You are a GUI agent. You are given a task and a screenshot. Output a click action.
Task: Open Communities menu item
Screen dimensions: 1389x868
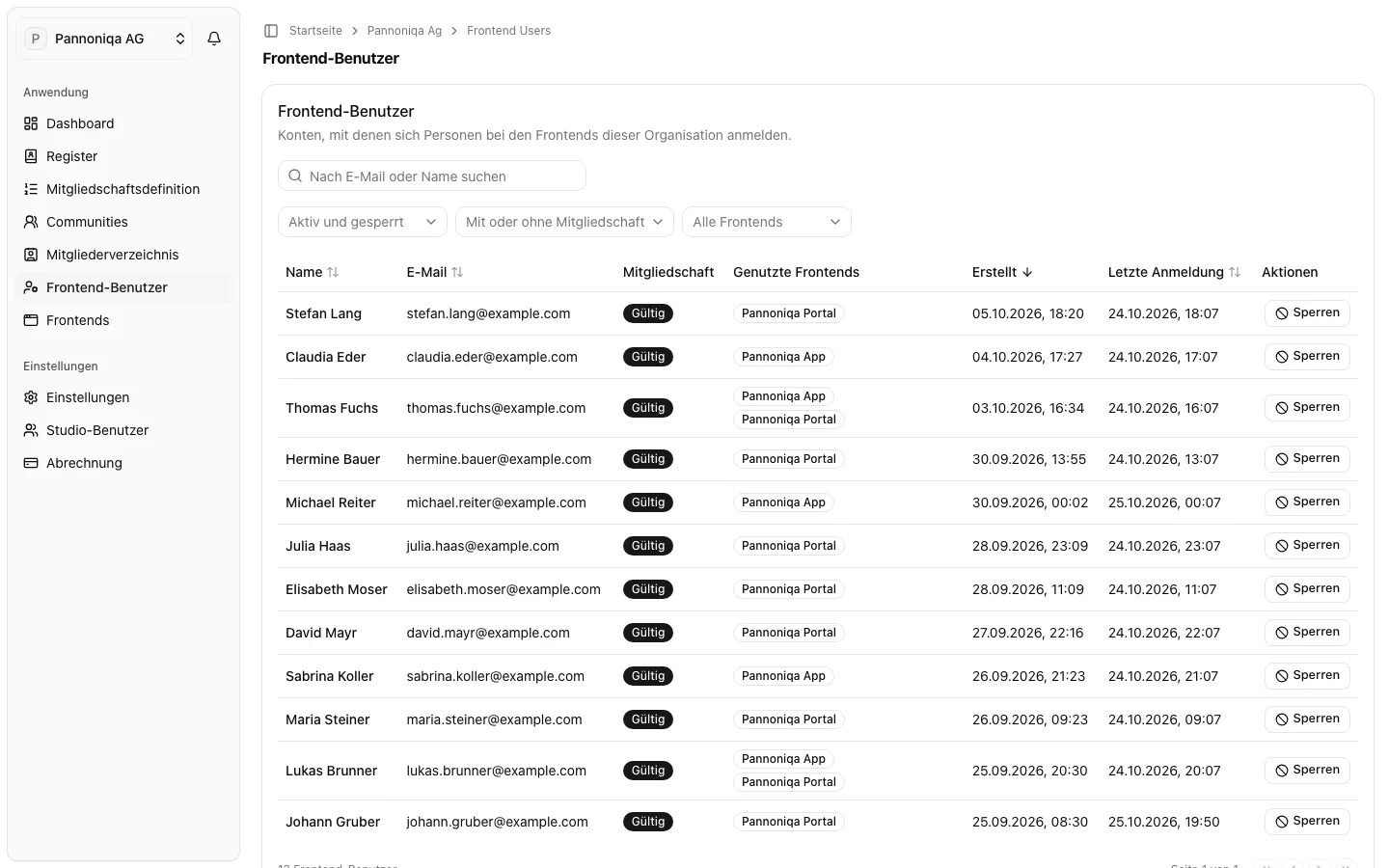click(x=123, y=222)
